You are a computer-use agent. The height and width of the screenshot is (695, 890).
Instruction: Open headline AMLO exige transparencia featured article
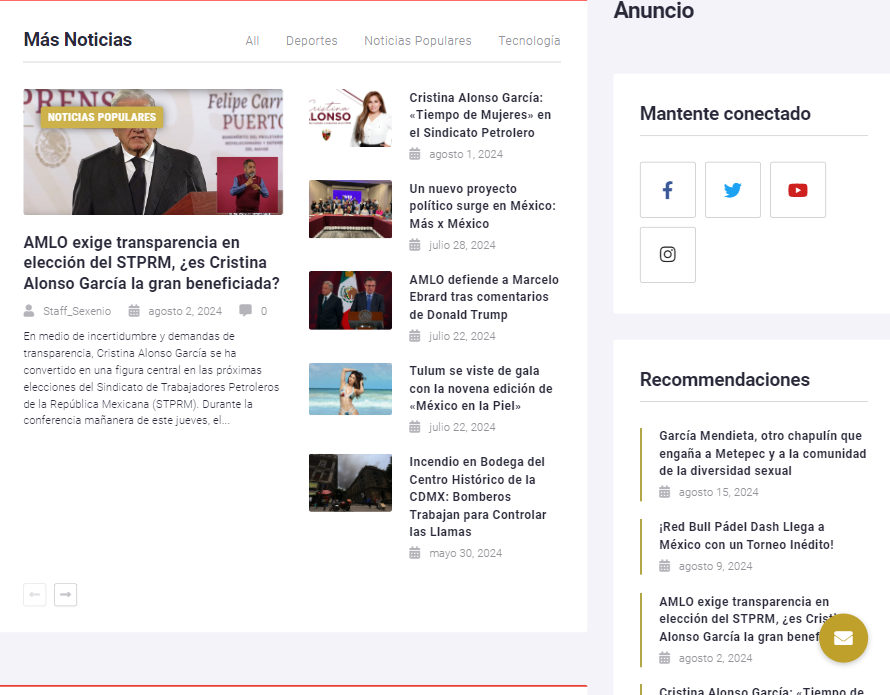[151, 263]
